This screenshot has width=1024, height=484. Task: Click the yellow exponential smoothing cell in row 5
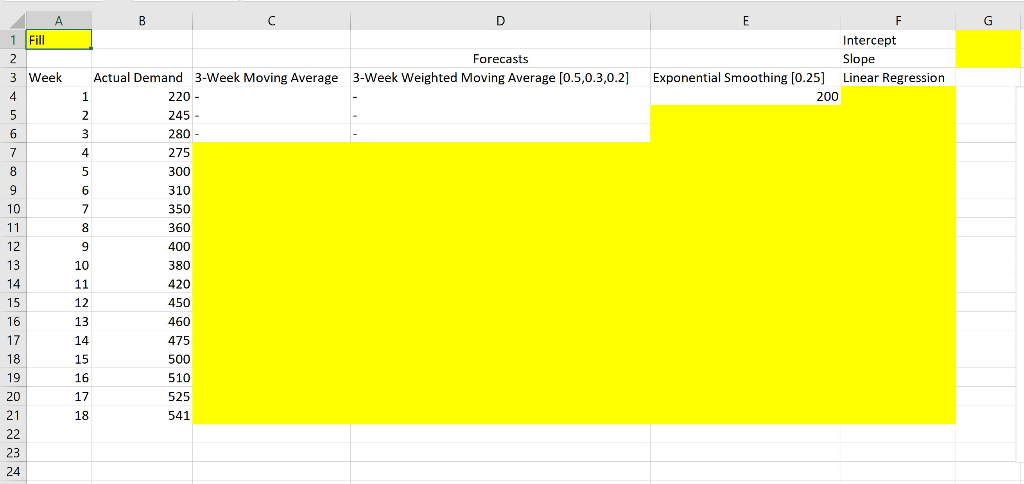point(746,115)
